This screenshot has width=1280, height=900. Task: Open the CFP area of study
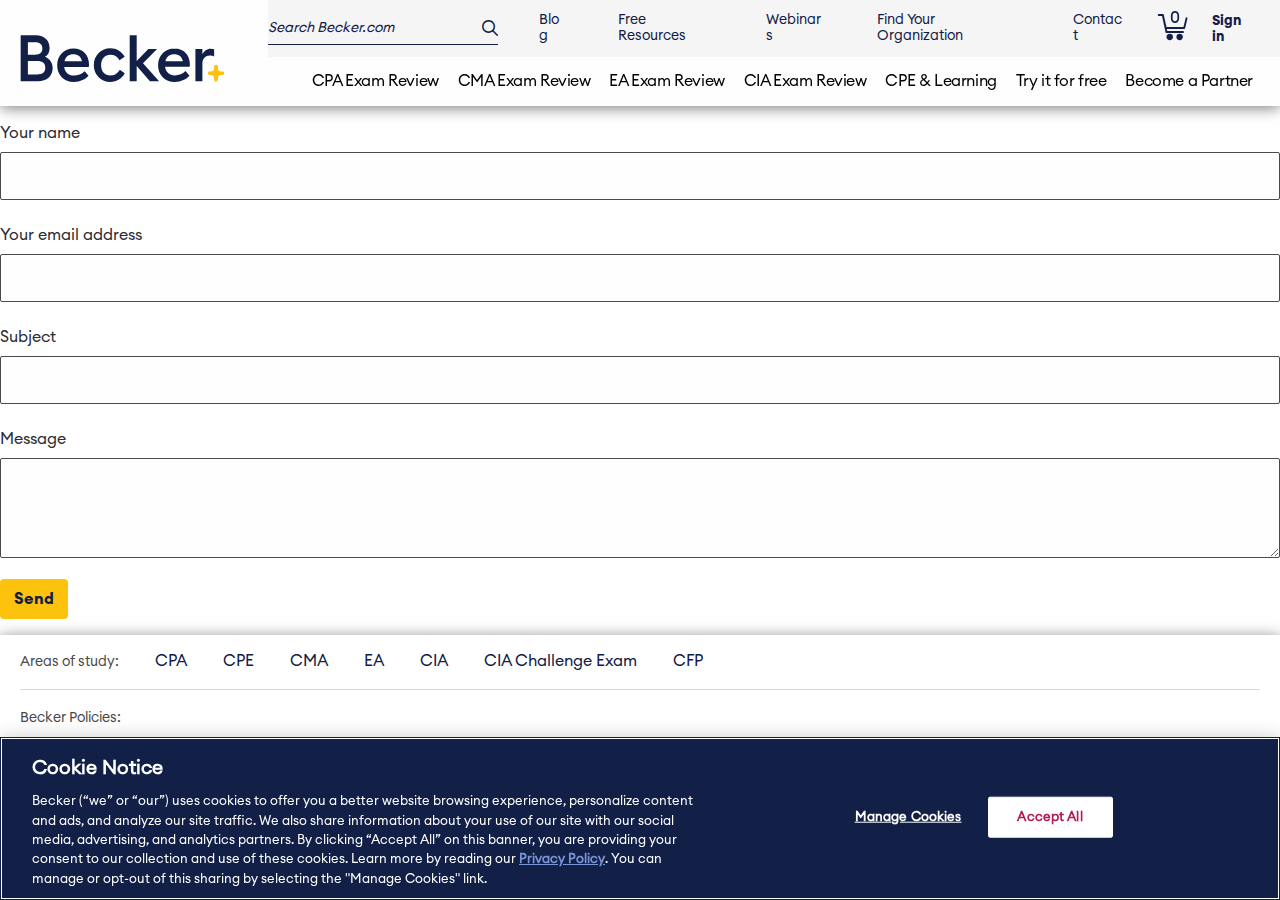(688, 661)
